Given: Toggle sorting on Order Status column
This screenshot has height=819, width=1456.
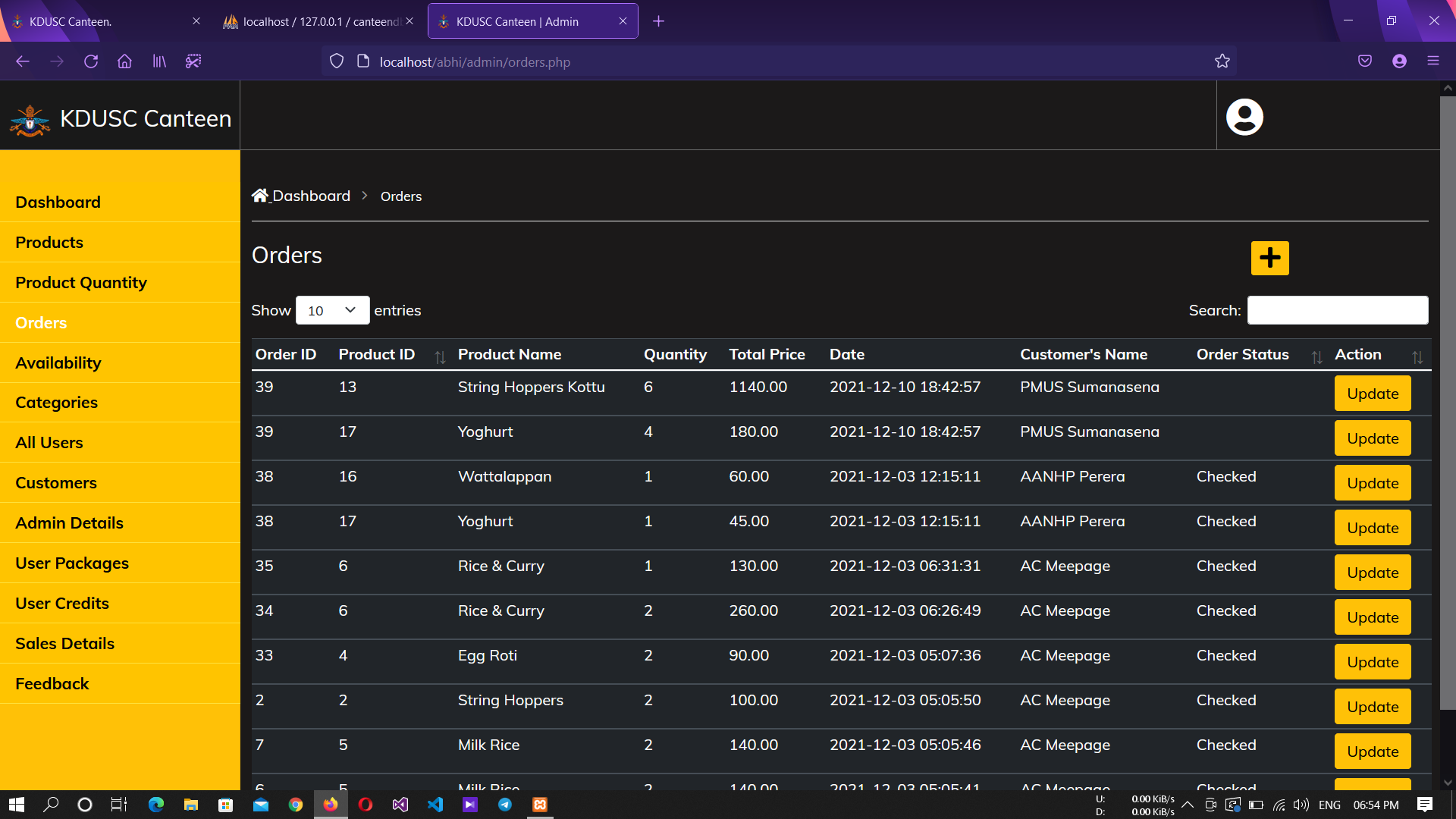Looking at the screenshot, I should click(x=1316, y=356).
